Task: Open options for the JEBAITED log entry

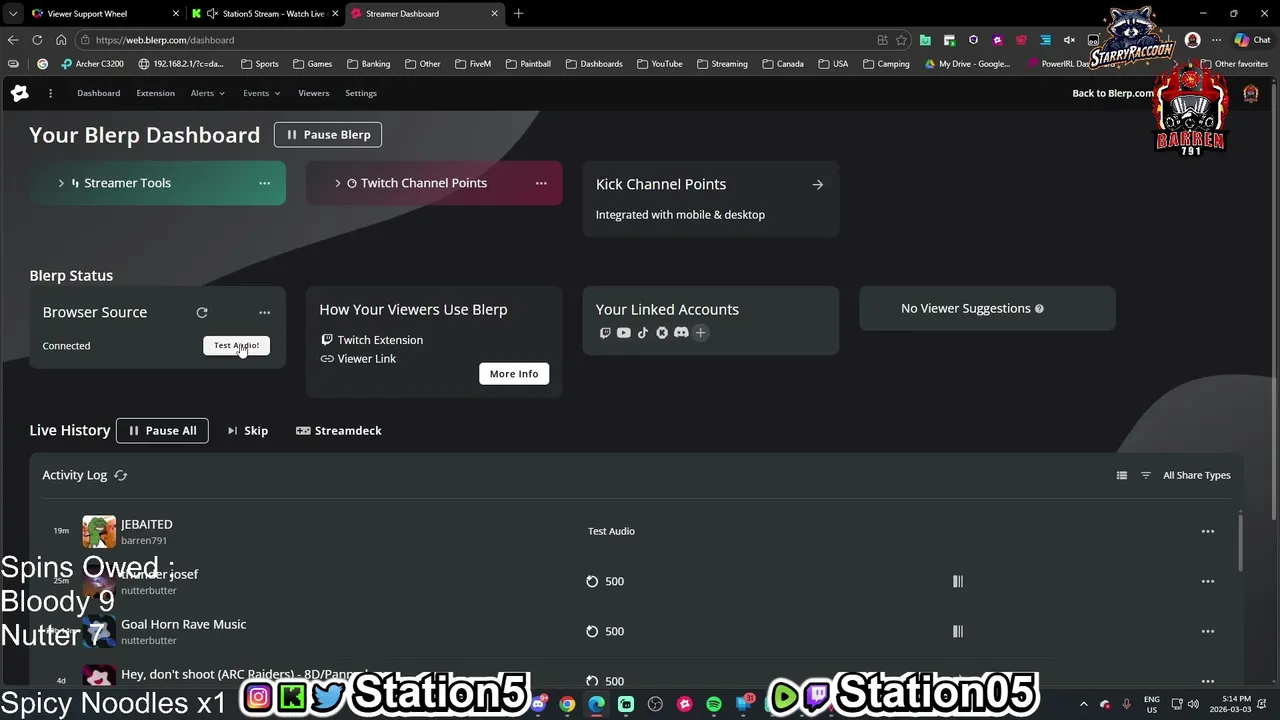Action: [x=1208, y=531]
